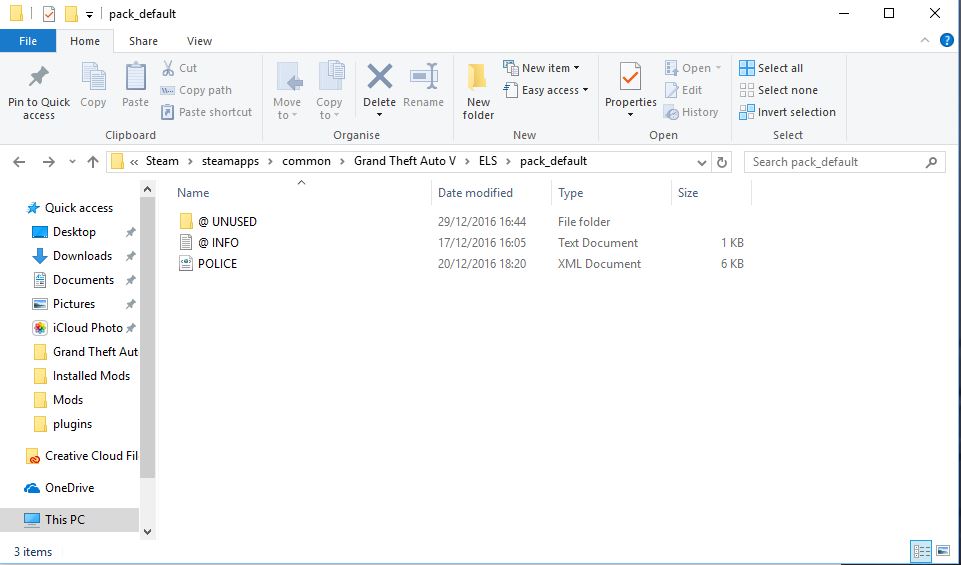Image resolution: width=961 pixels, height=565 pixels.
Task: Click the Edit ribbon command
Action: point(683,90)
